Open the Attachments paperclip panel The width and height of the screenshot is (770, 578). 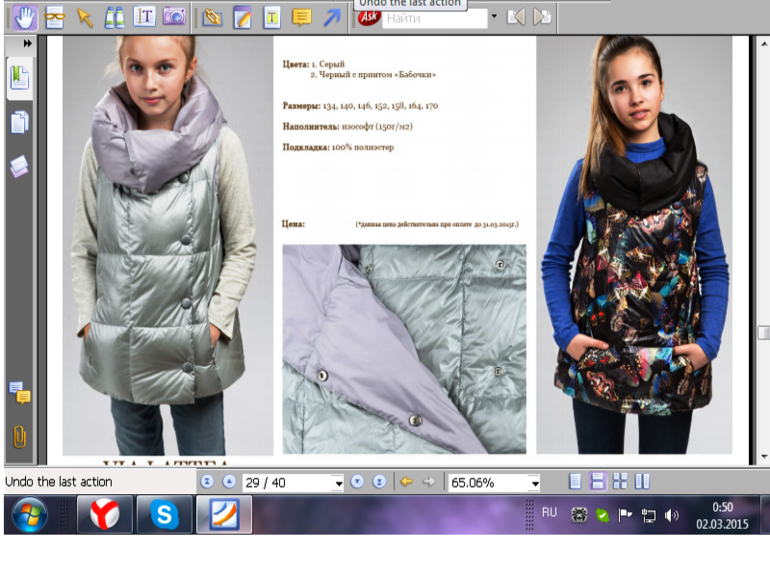point(19,436)
